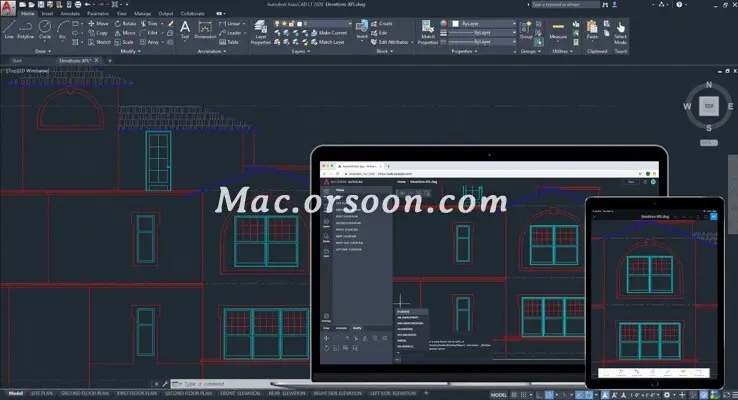Click the Move tool
The image size is (738, 400).
tap(98, 24)
